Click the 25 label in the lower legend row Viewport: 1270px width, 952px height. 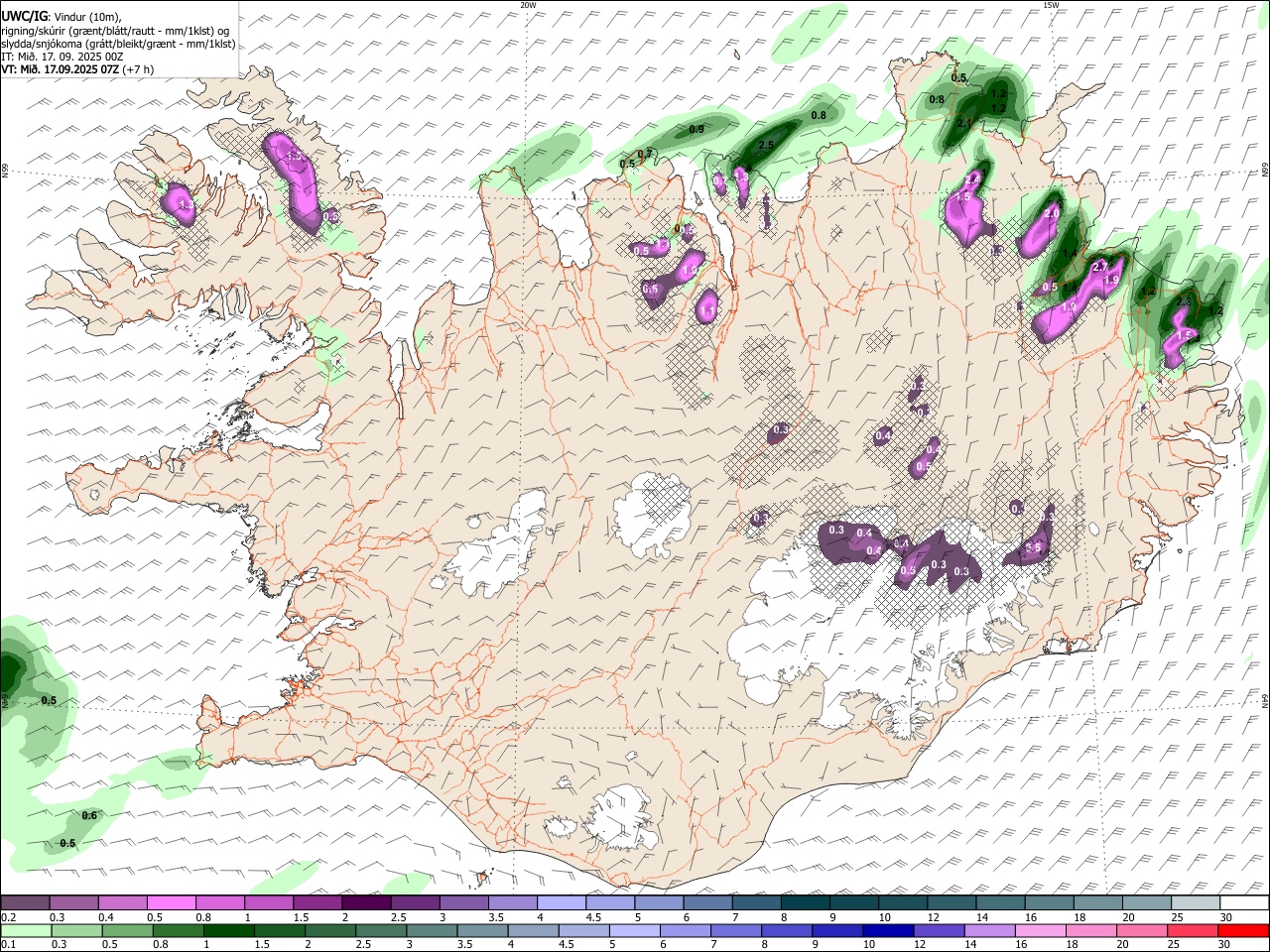pyautogui.click(x=1176, y=944)
